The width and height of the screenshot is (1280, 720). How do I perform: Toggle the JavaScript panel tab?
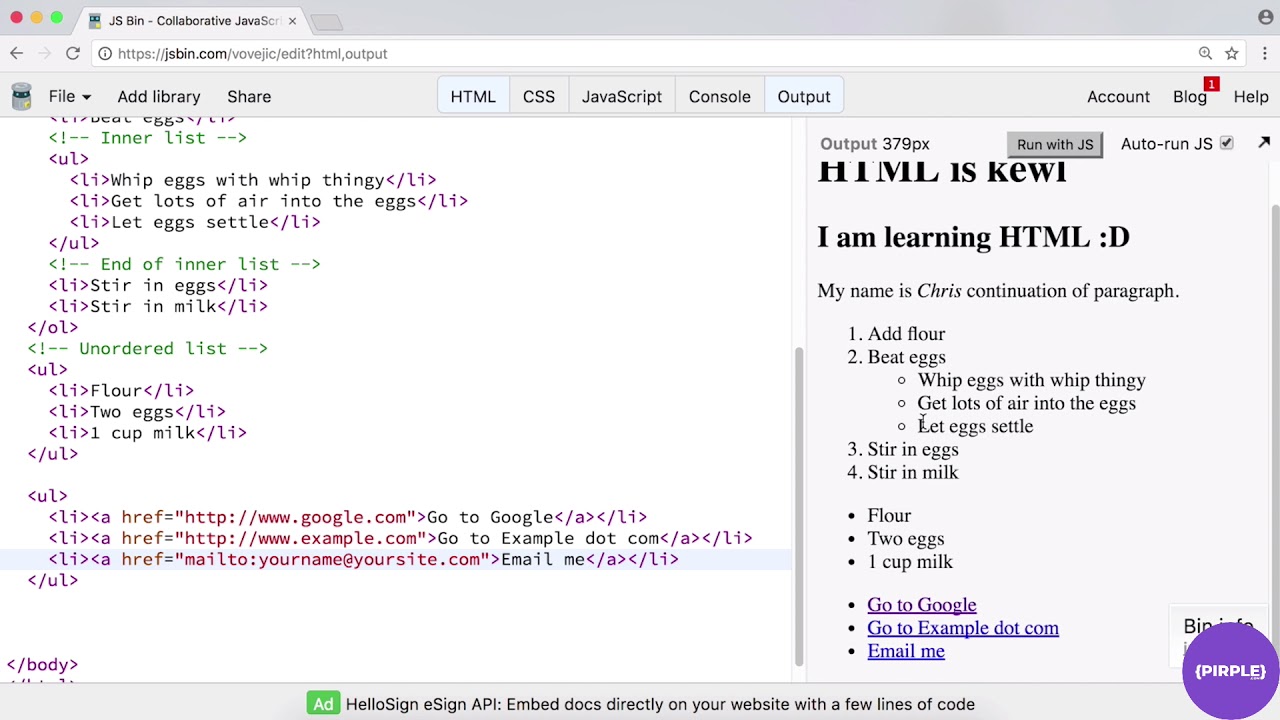tap(622, 96)
